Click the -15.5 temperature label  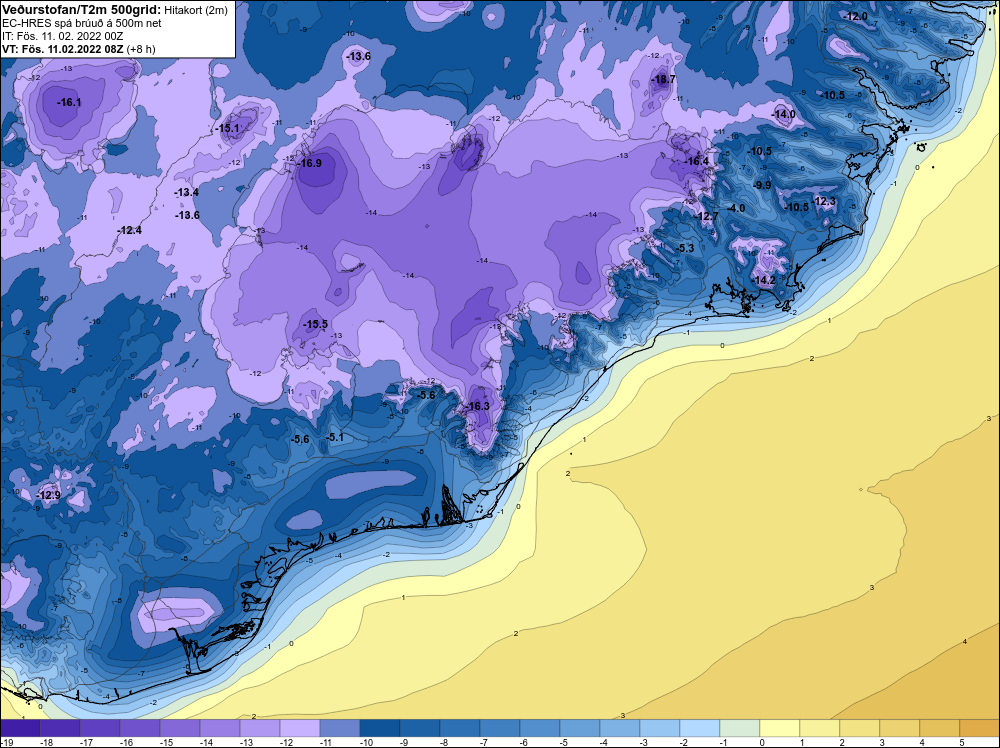coord(315,325)
